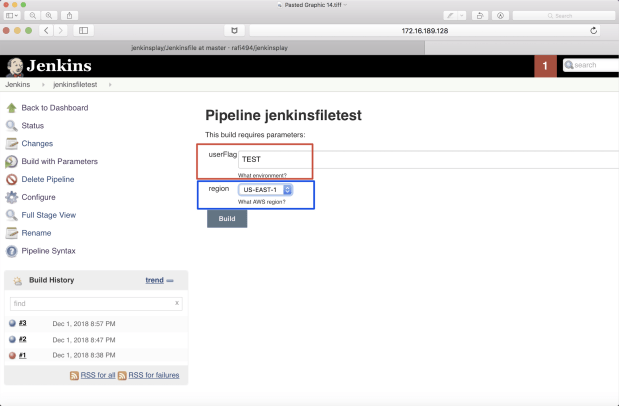Screen dimensions: 619x406
Task: Open the Full Stage View link
Action: pos(49,215)
